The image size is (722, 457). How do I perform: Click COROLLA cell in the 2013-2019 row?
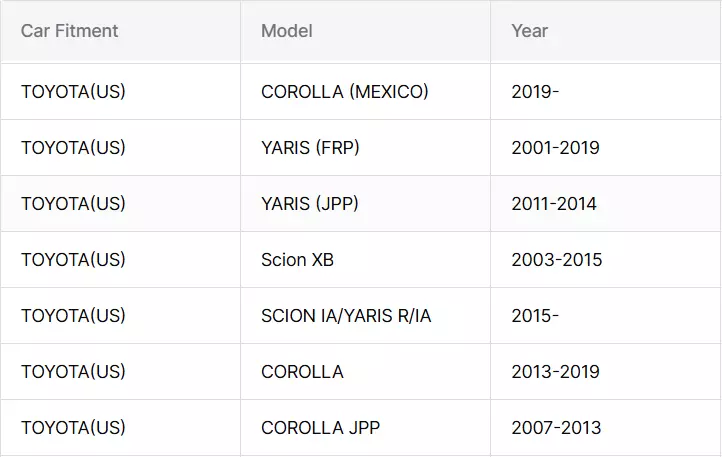point(302,372)
